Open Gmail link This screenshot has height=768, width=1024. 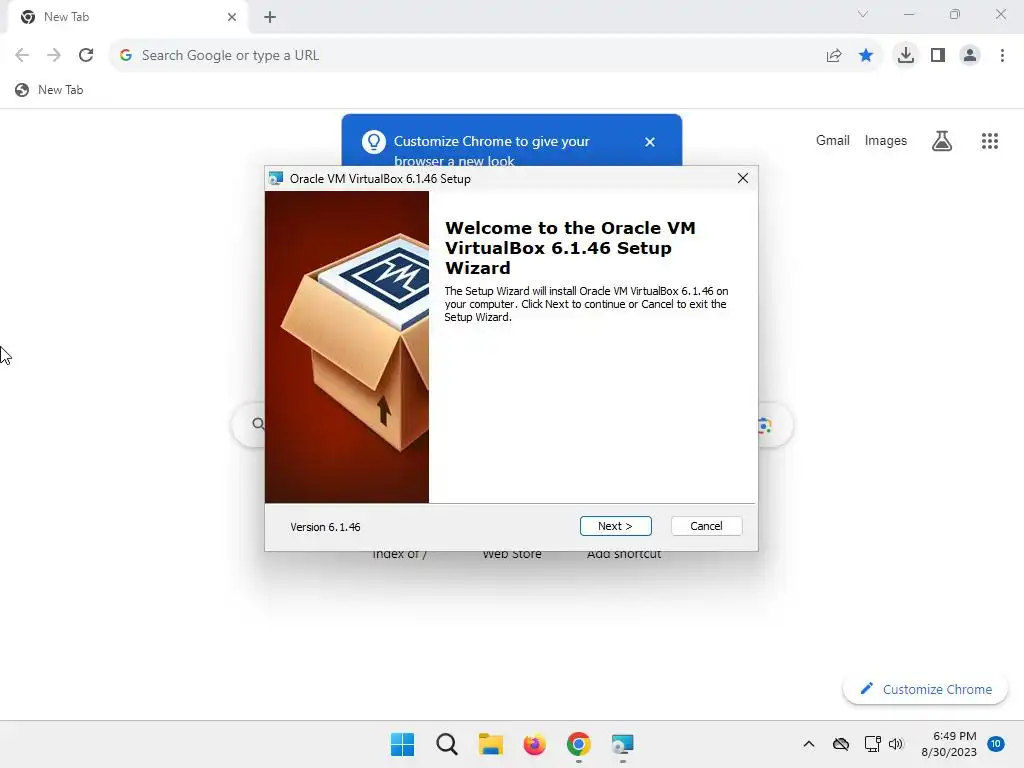click(833, 140)
